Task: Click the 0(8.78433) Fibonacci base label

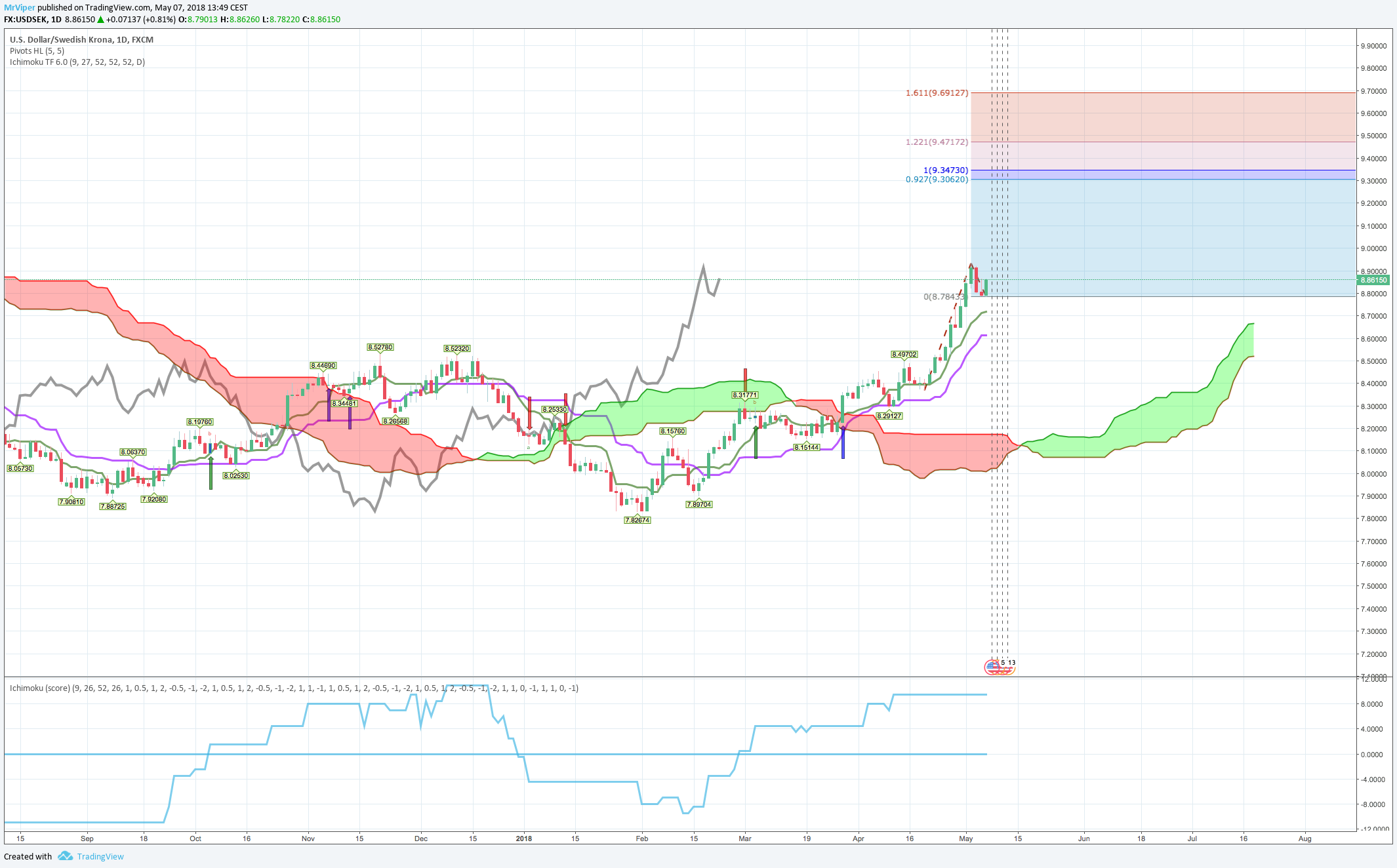Action: 944,296
